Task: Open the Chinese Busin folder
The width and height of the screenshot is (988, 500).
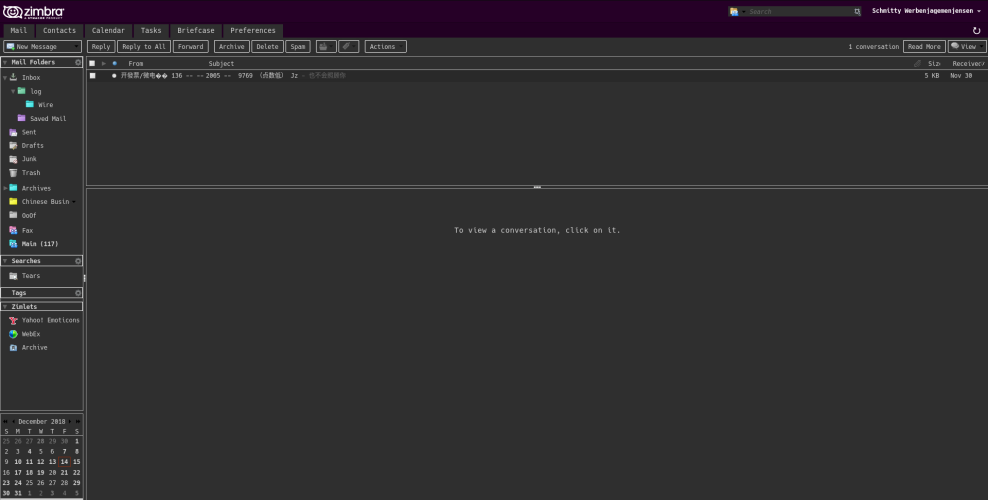Action: (x=45, y=202)
